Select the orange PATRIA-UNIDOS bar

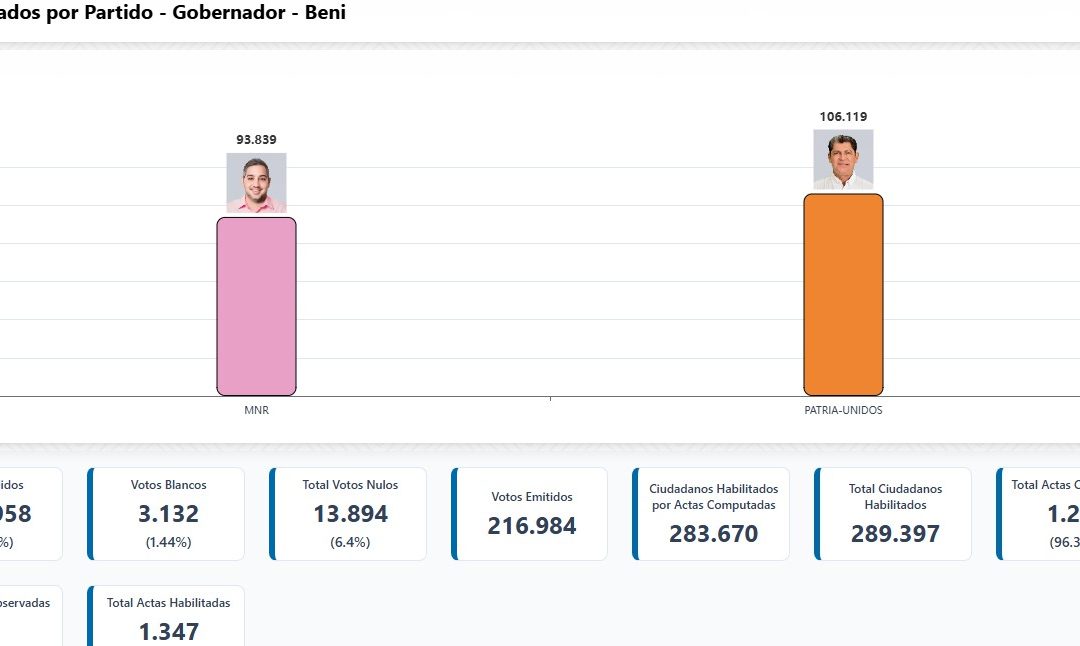tap(843, 294)
